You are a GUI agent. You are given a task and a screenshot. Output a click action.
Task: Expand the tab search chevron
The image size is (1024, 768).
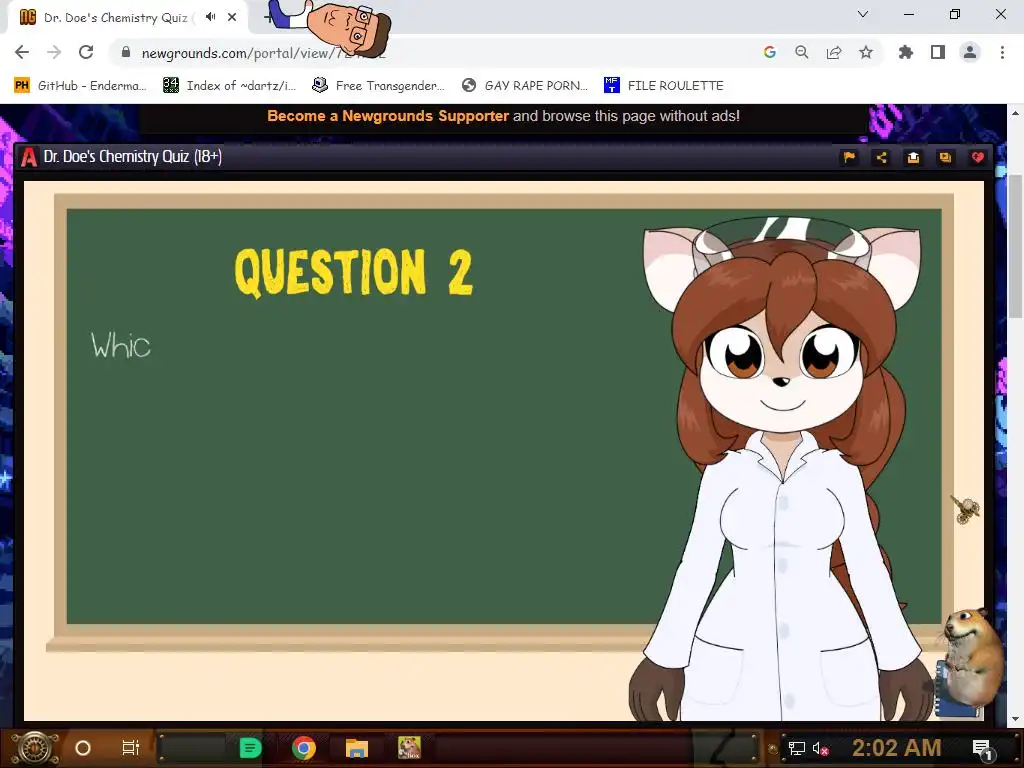point(863,14)
